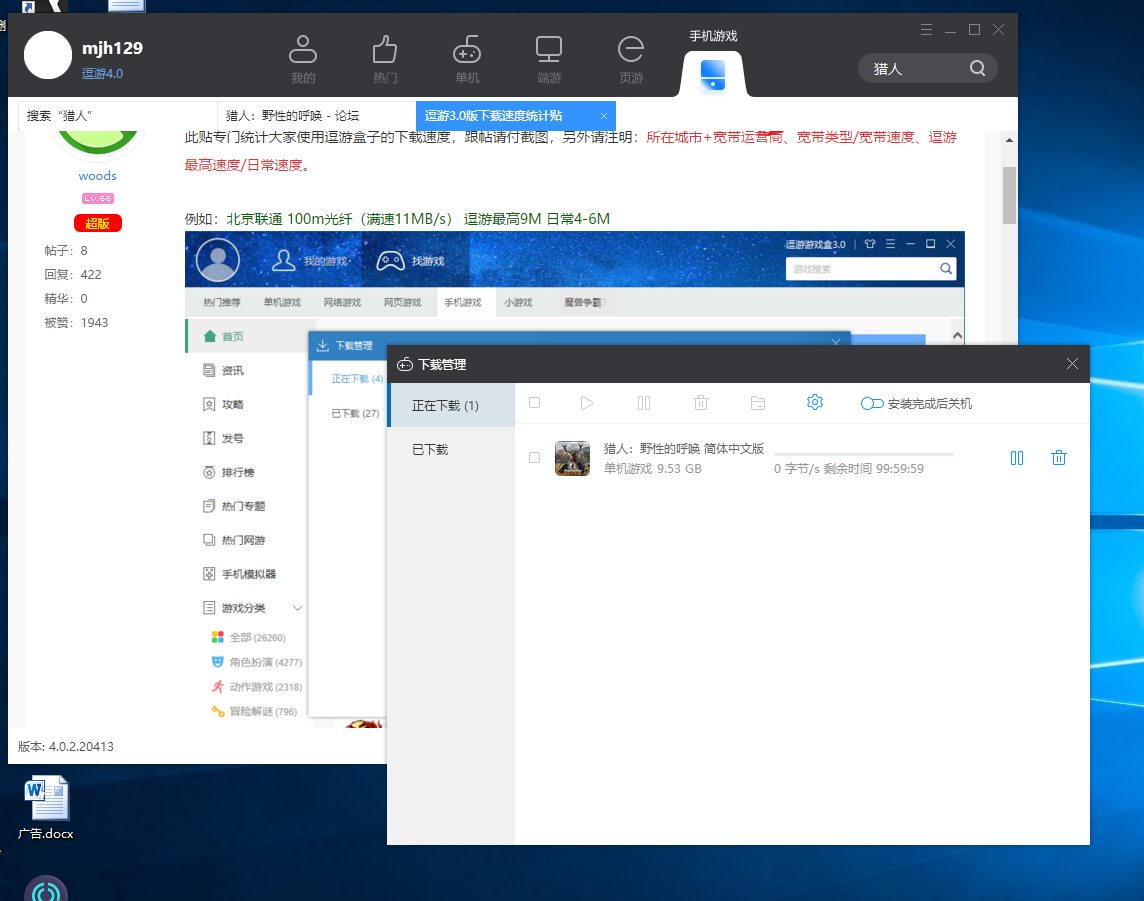Click the 下载管理 title gamepad icon
Image resolution: width=1144 pixels, height=901 pixels.
405,365
